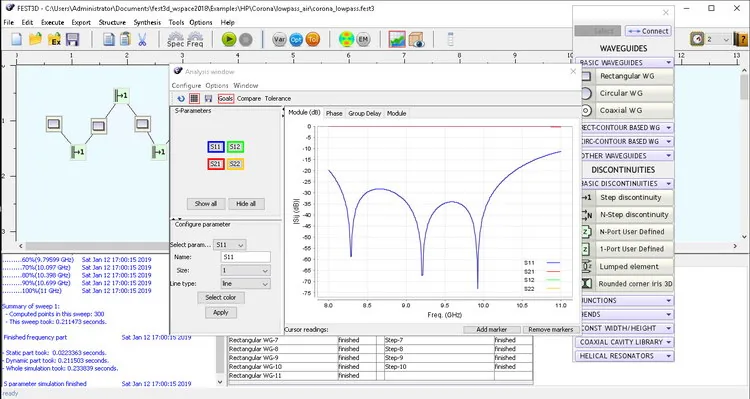
Task: Click the green Run simulation play icon
Action: coord(229,39)
